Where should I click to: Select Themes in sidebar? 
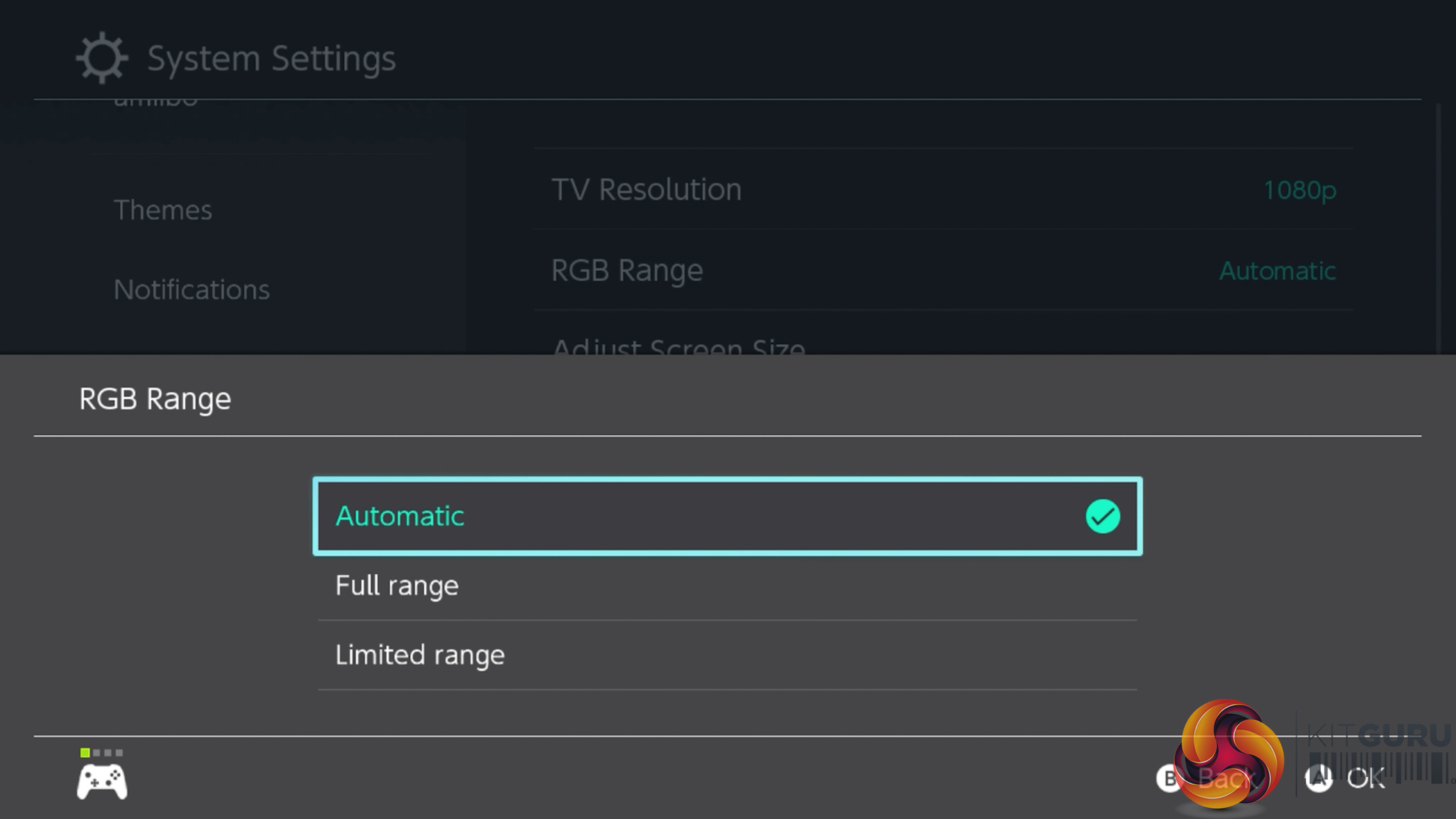[x=163, y=210]
